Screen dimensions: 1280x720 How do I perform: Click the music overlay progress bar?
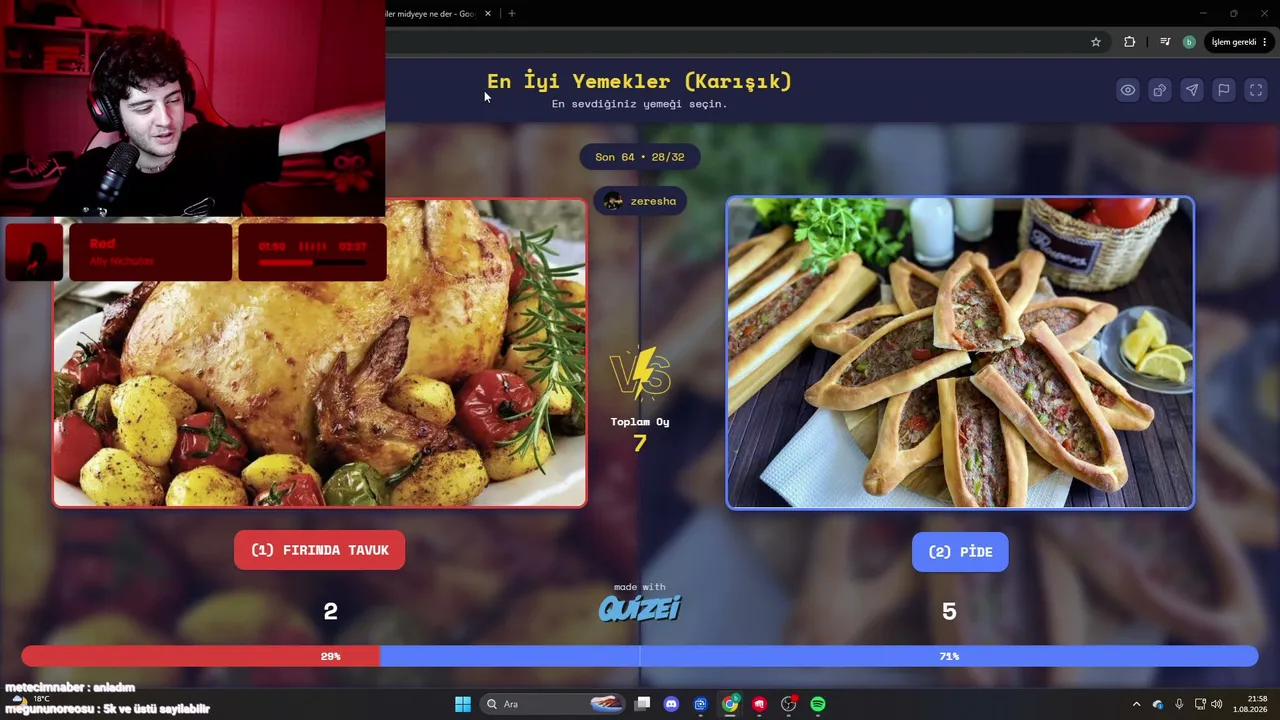click(312, 264)
